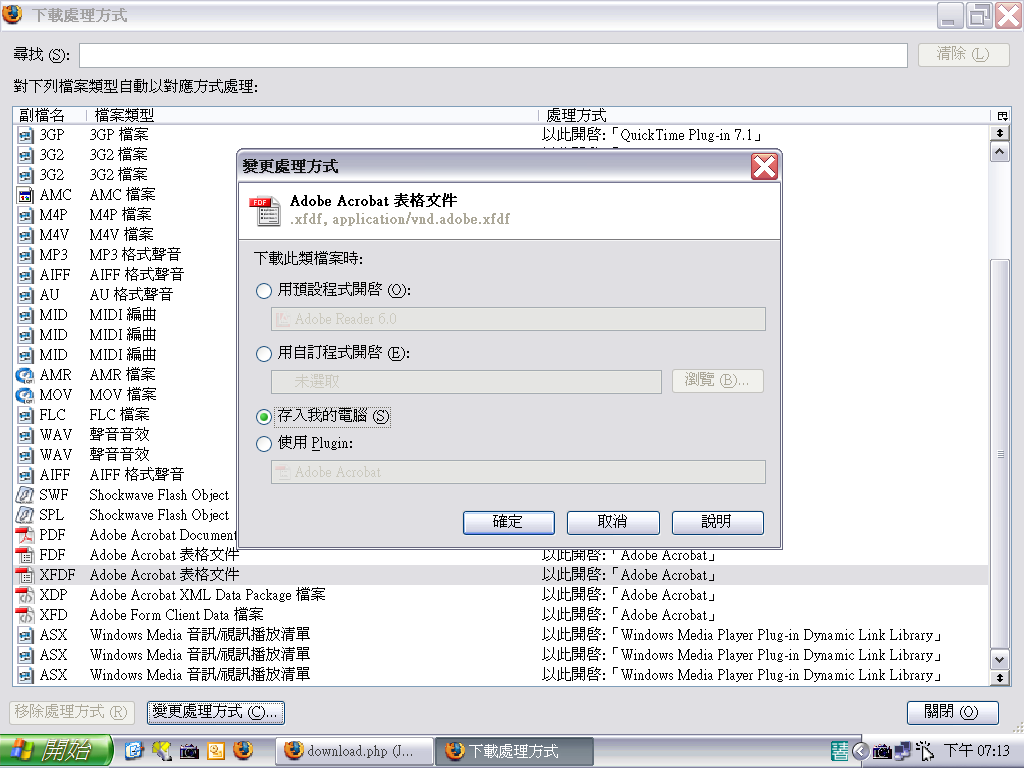Click the XFDF row icon
1024x768 pixels.
click(x=25, y=575)
